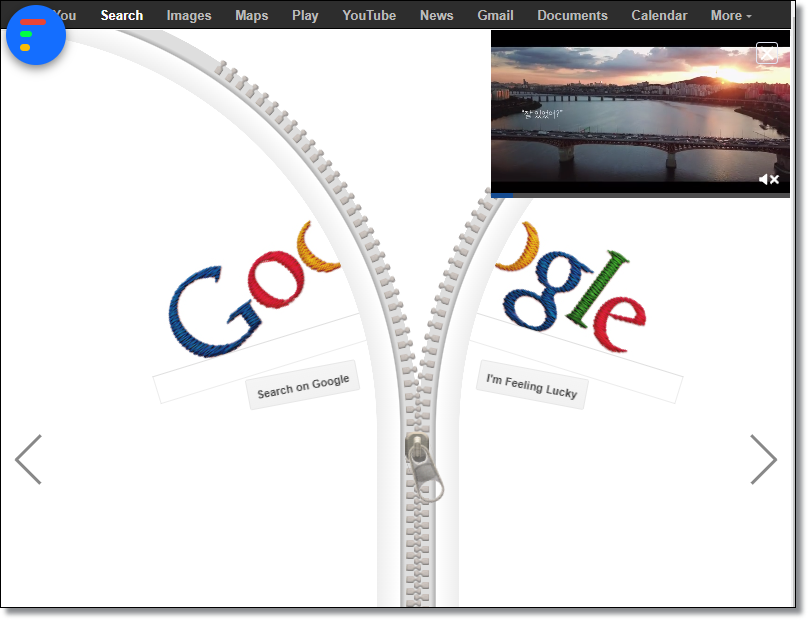808x620 pixels.
Task: Open Documents in top navigation
Action: [572, 15]
